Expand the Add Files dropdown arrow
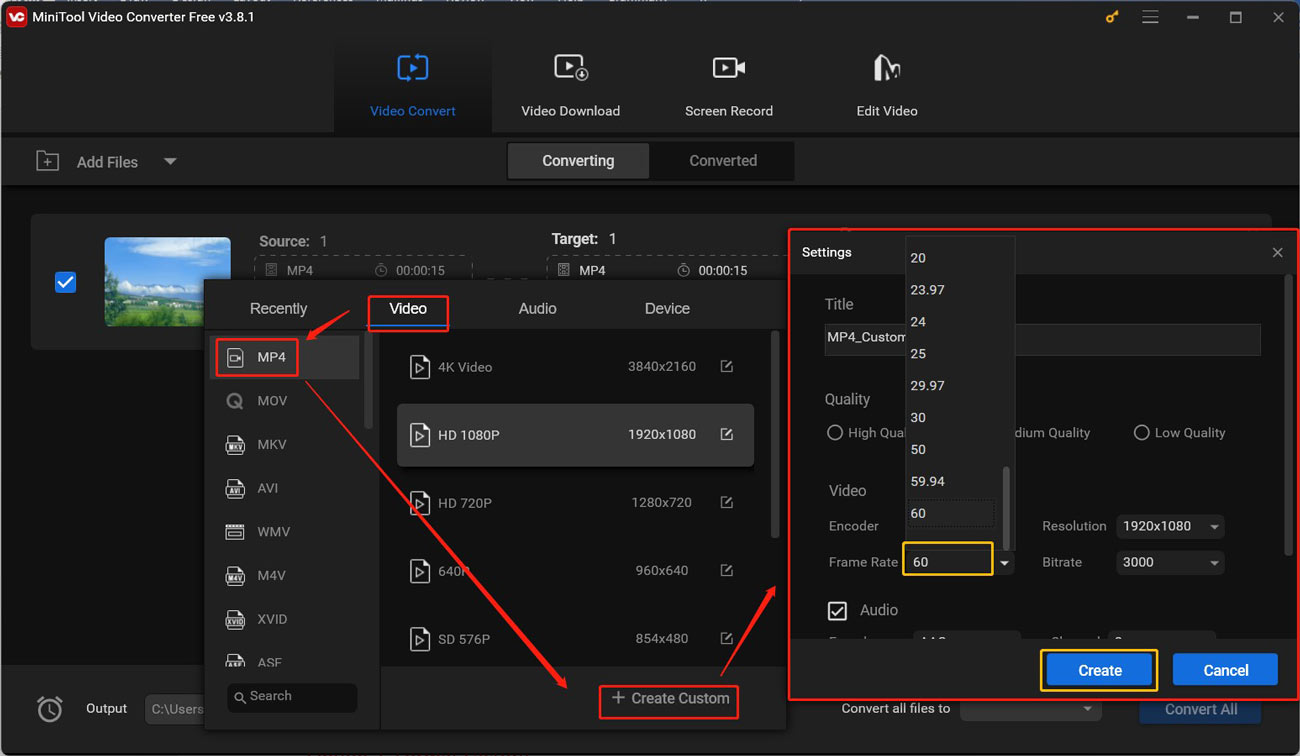This screenshot has height=756, width=1300. pyautogui.click(x=170, y=161)
